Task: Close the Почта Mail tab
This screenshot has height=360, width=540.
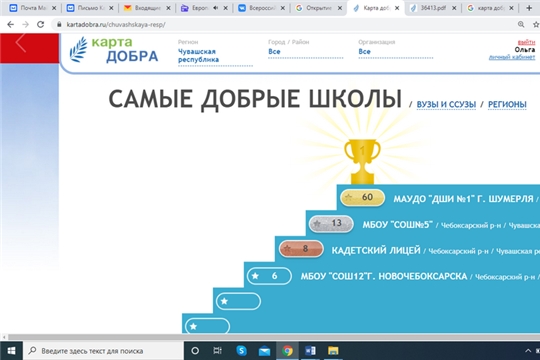Action: point(54,8)
